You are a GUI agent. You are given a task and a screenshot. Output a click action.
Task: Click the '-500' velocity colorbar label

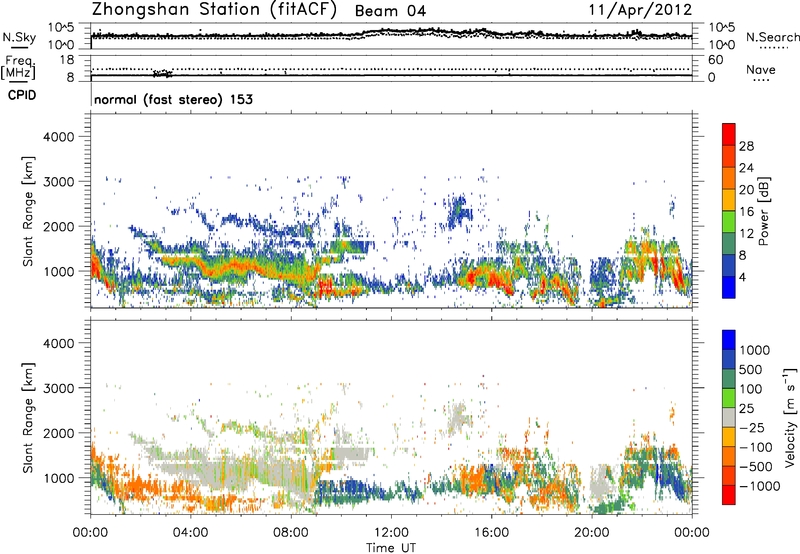[756, 467]
